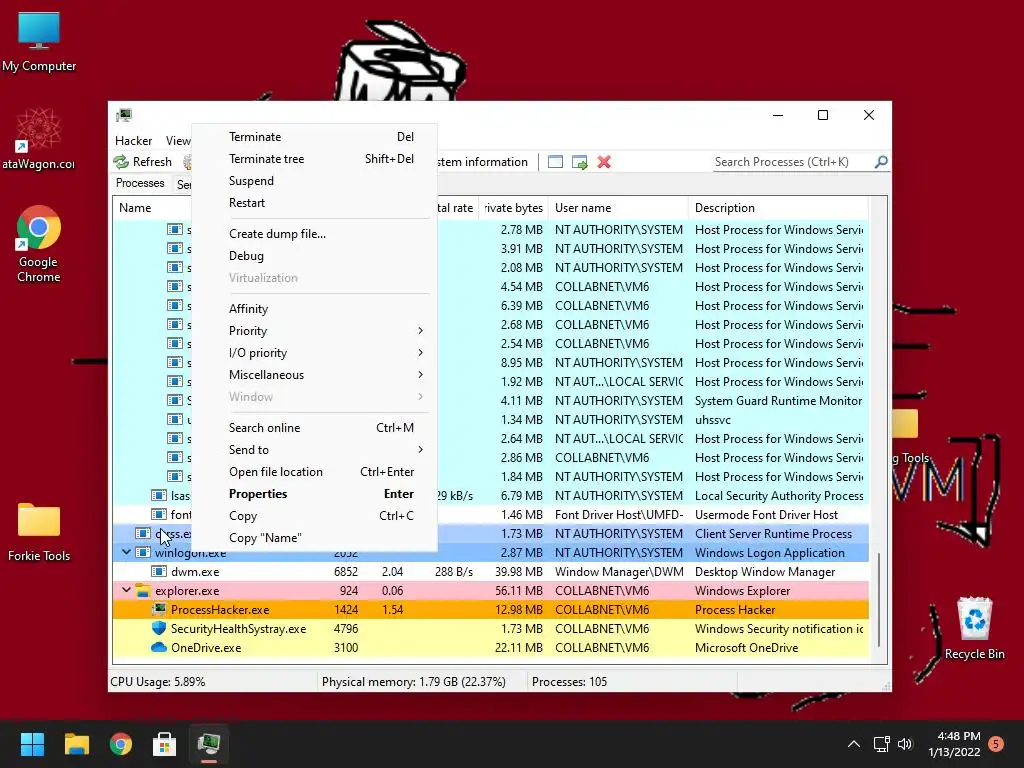Click the Refresh toolbar button
This screenshot has width=1024, height=768.
(x=142, y=162)
